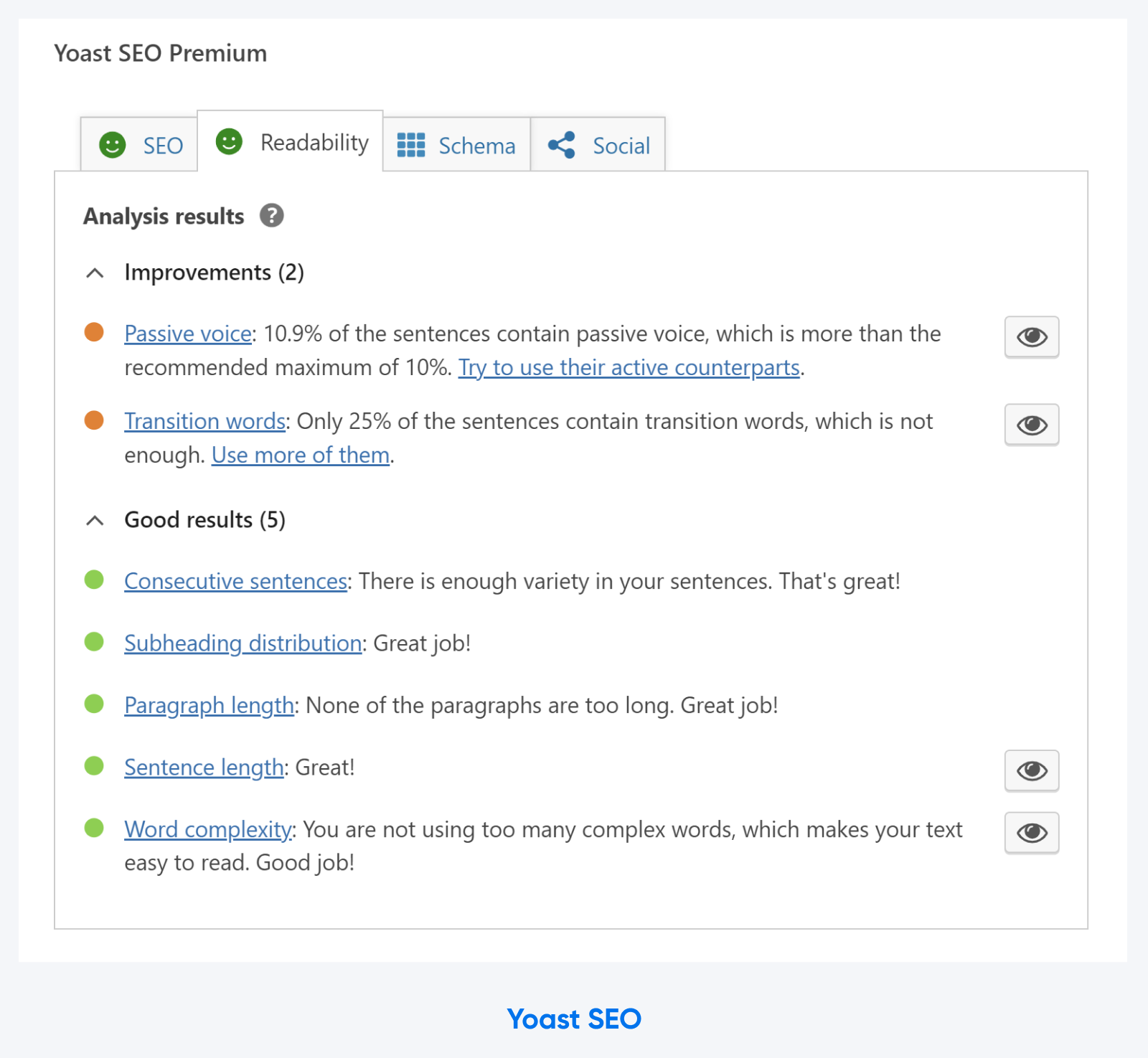Collapse the Good results section
This screenshot has height=1058, width=1148.
click(94, 520)
